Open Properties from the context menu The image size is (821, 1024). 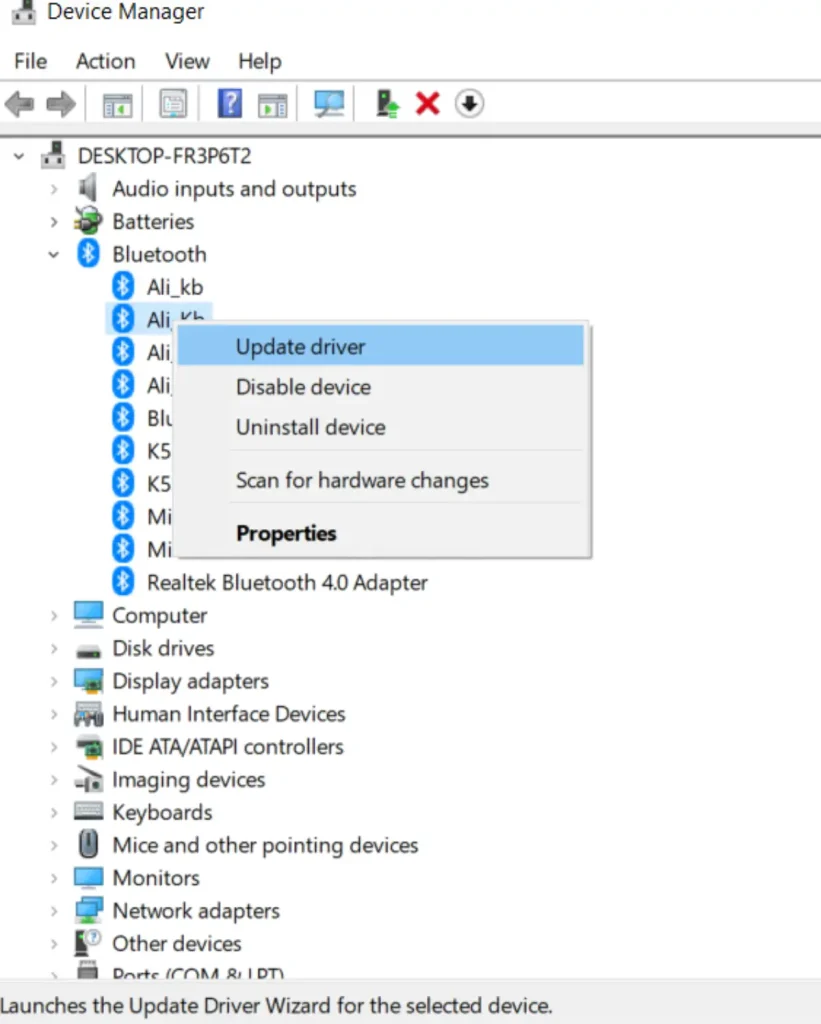[286, 533]
